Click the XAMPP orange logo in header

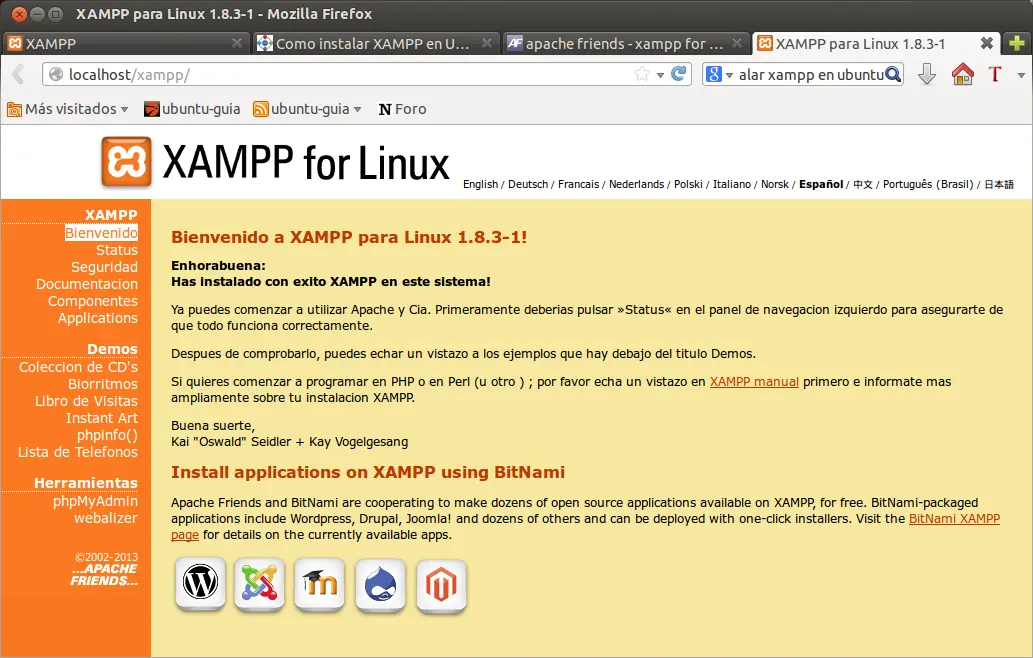[126, 162]
